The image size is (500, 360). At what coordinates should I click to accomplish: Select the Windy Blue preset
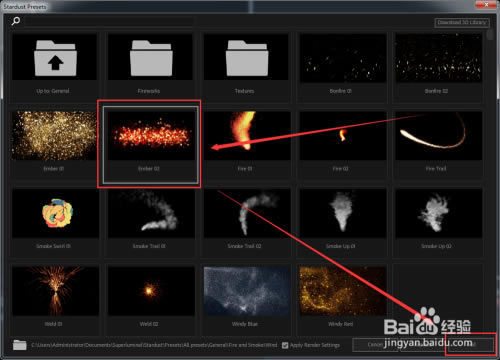(x=246, y=299)
